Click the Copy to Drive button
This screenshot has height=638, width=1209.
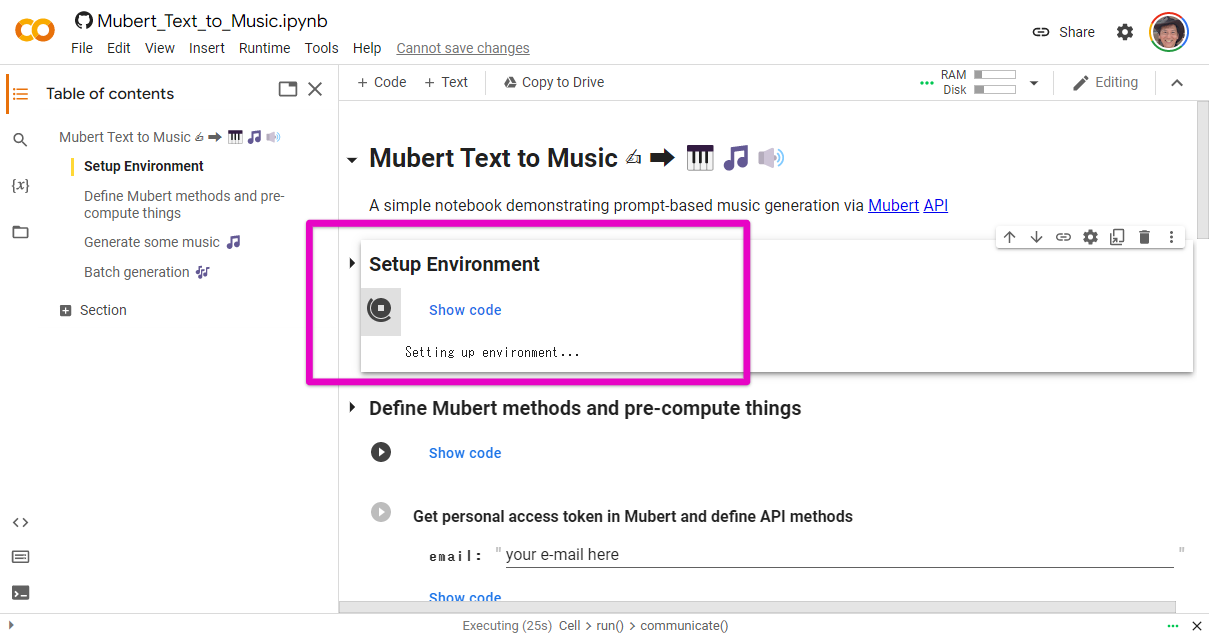pyautogui.click(x=553, y=82)
